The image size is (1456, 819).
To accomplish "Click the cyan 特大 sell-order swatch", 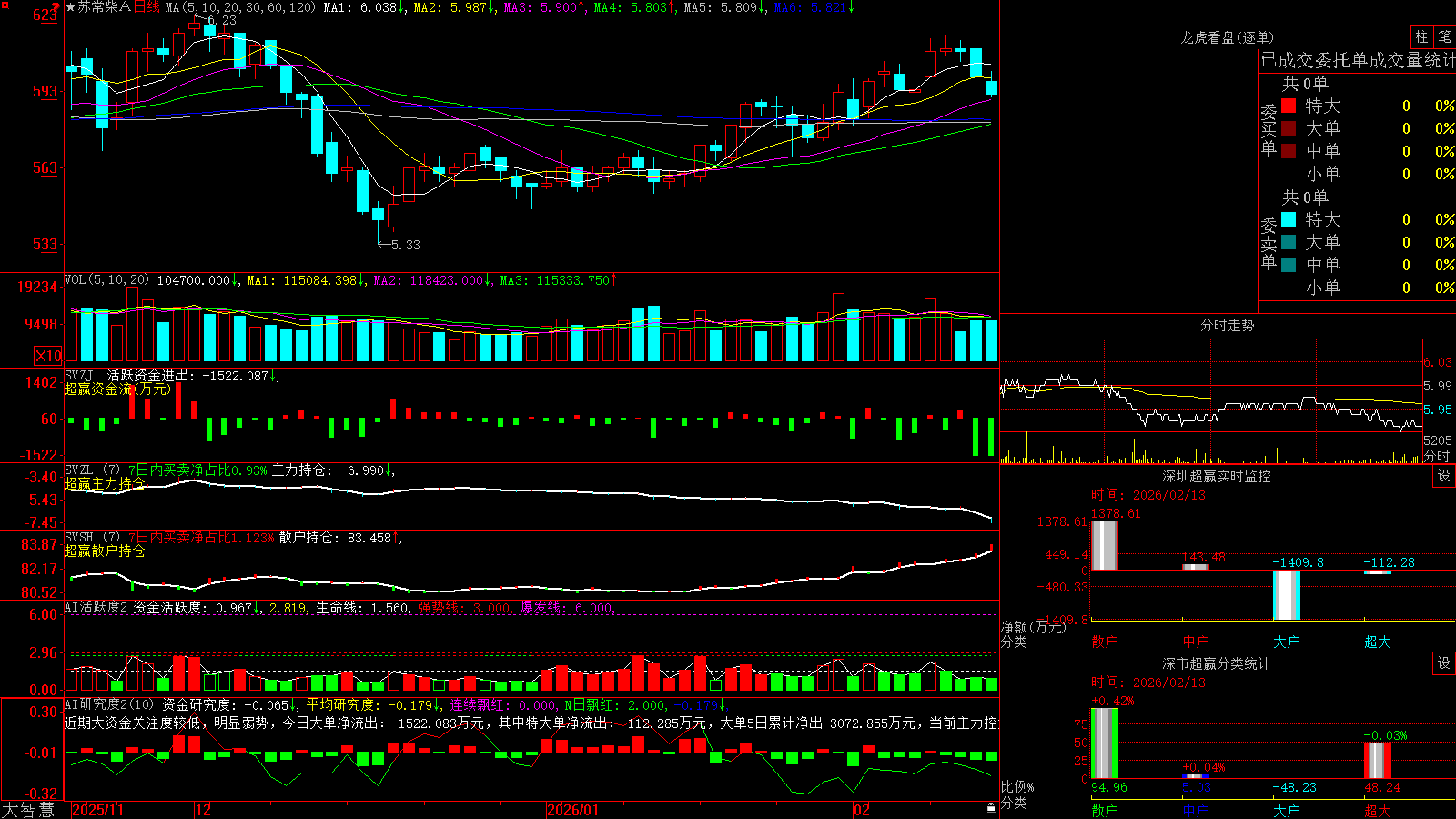I will (x=1289, y=219).
